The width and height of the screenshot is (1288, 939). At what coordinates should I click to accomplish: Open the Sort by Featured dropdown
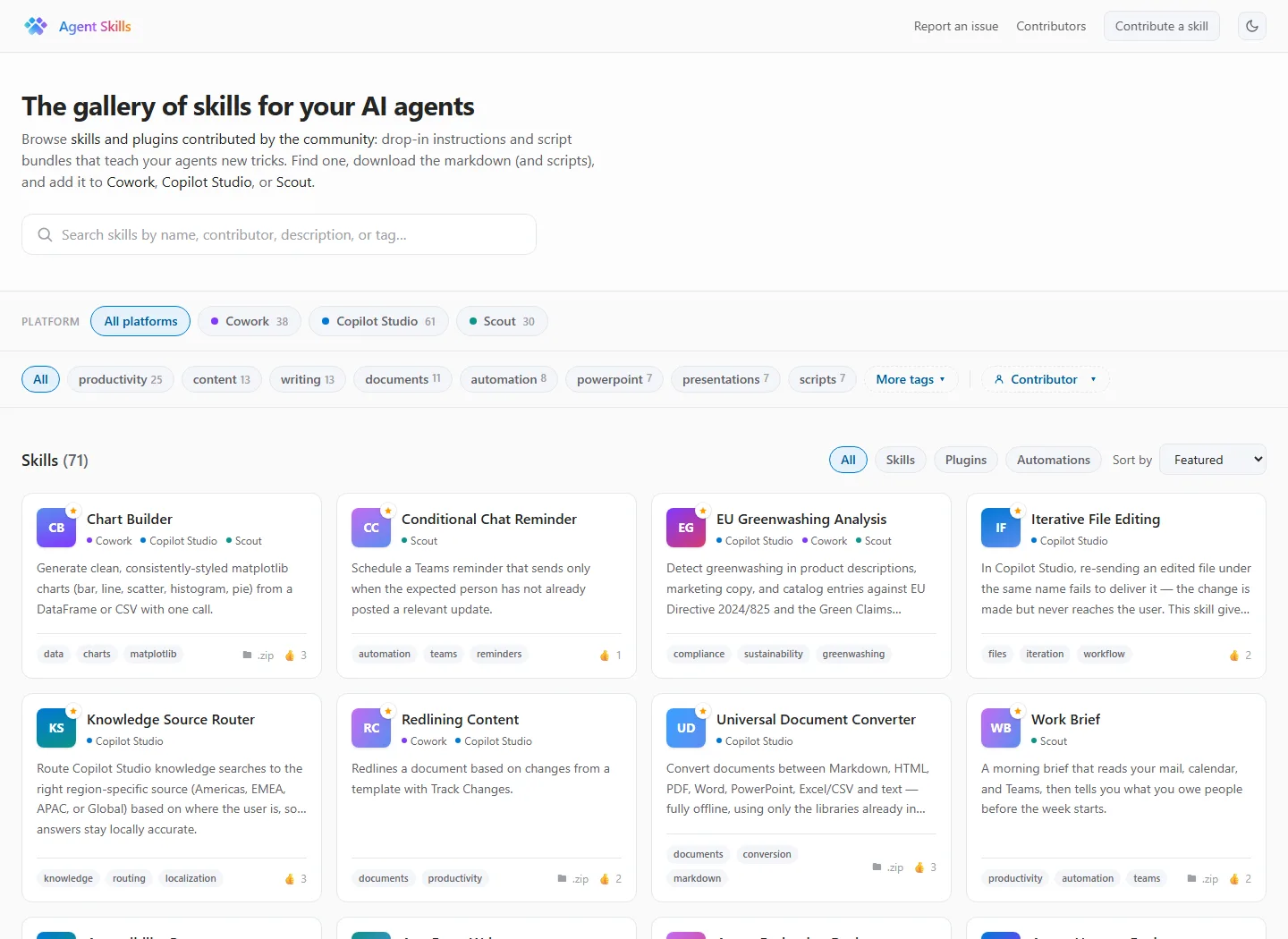(x=1213, y=460)
